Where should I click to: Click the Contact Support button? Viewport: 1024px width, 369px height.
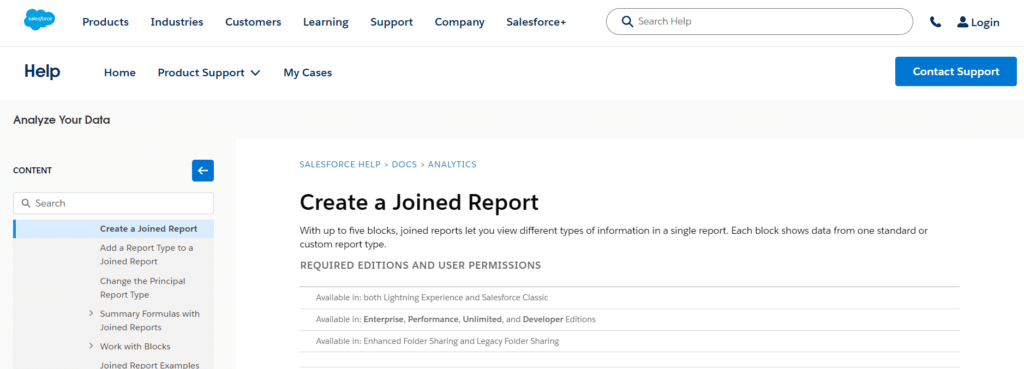(956, 72)
